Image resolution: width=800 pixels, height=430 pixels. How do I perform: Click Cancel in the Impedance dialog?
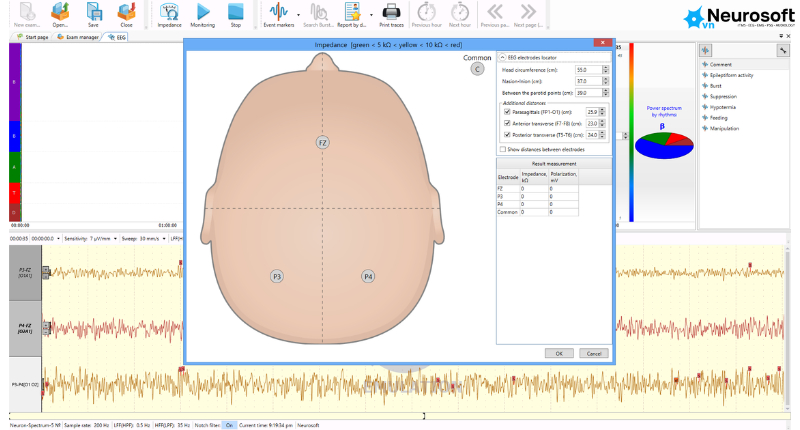(x=594, y=353)
